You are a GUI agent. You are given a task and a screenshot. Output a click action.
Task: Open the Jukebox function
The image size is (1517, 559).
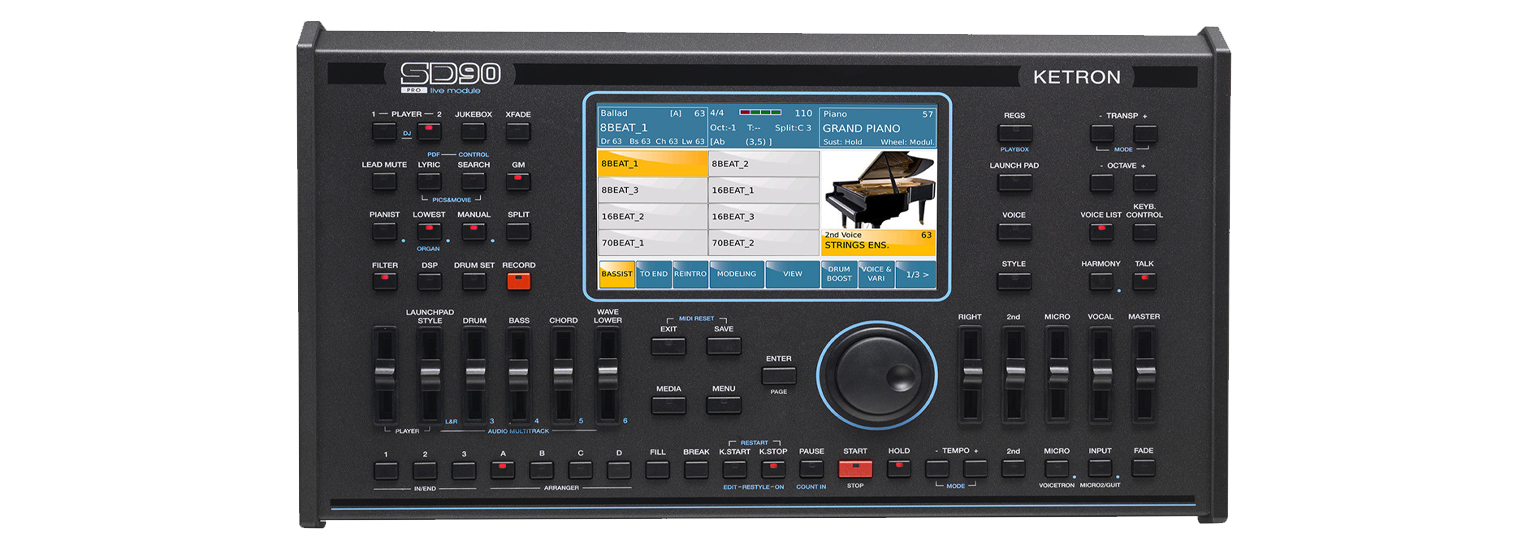click(473, 132)
